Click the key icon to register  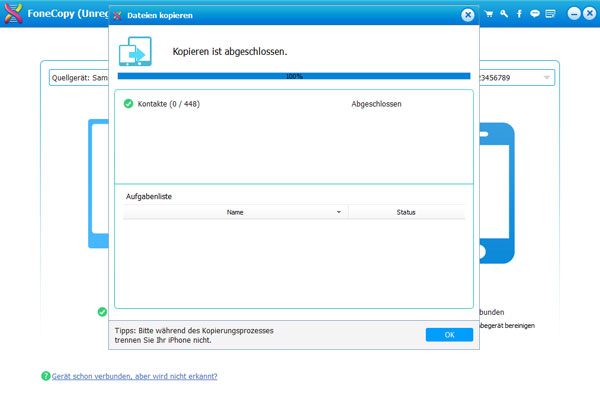504,15
